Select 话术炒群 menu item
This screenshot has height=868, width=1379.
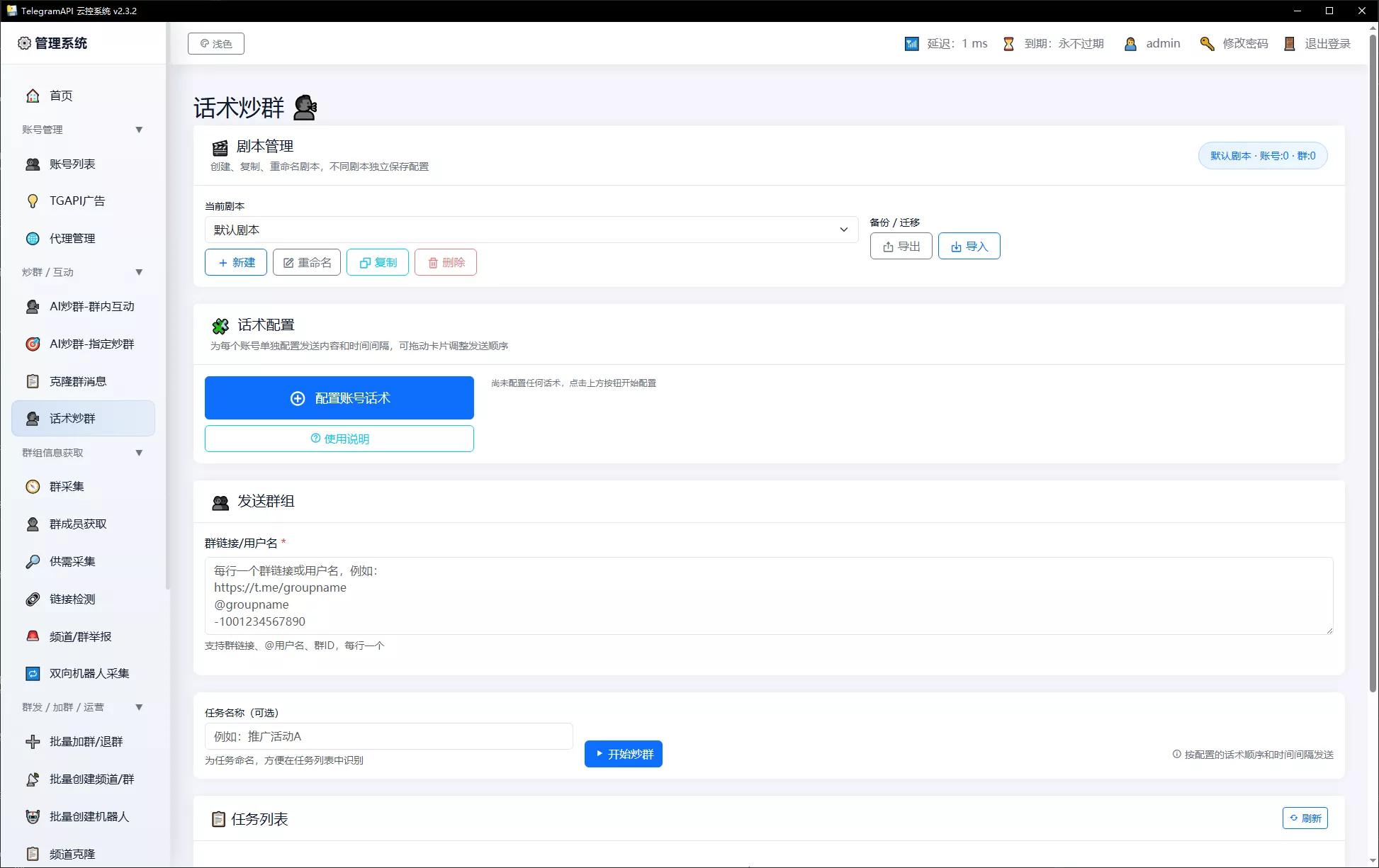pyautogui.click(x=83, y=419)
